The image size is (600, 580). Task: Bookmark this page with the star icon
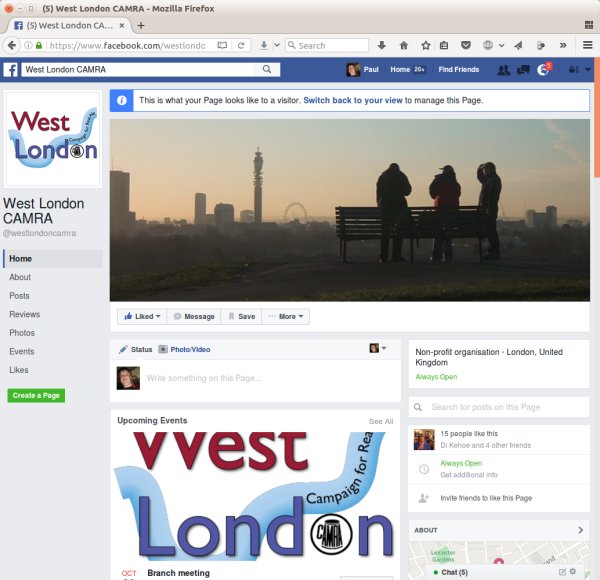point(426,45)
